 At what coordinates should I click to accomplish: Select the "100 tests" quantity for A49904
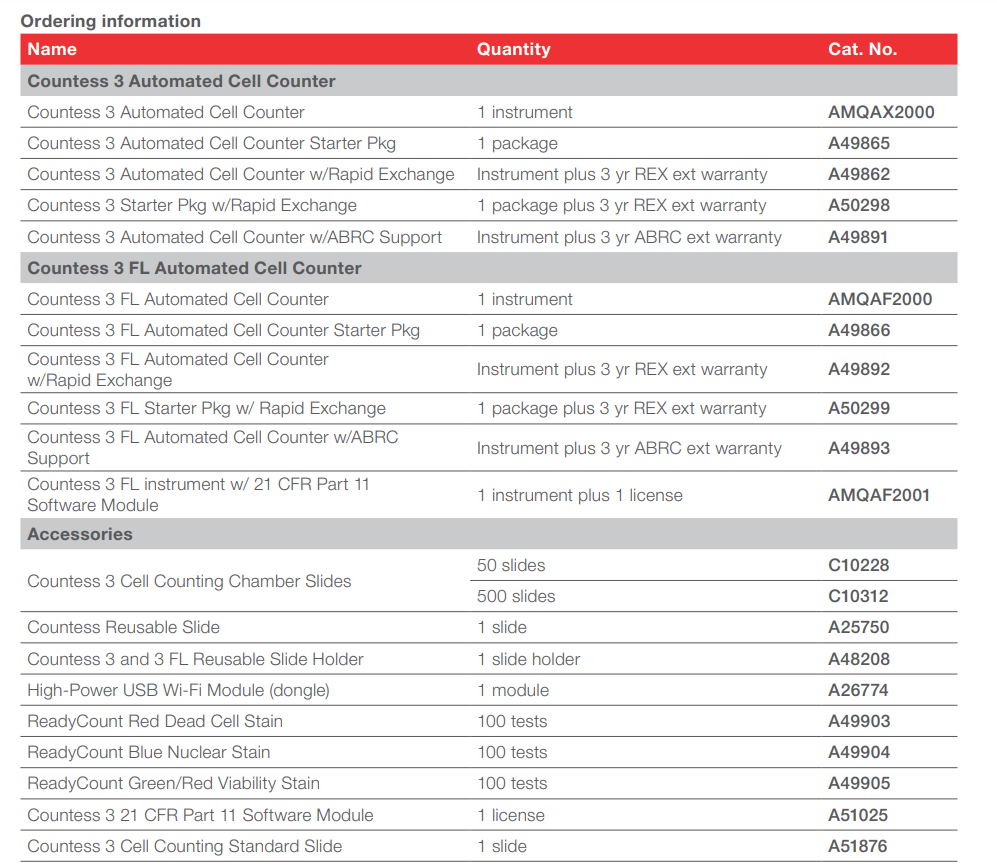point(512,753)
